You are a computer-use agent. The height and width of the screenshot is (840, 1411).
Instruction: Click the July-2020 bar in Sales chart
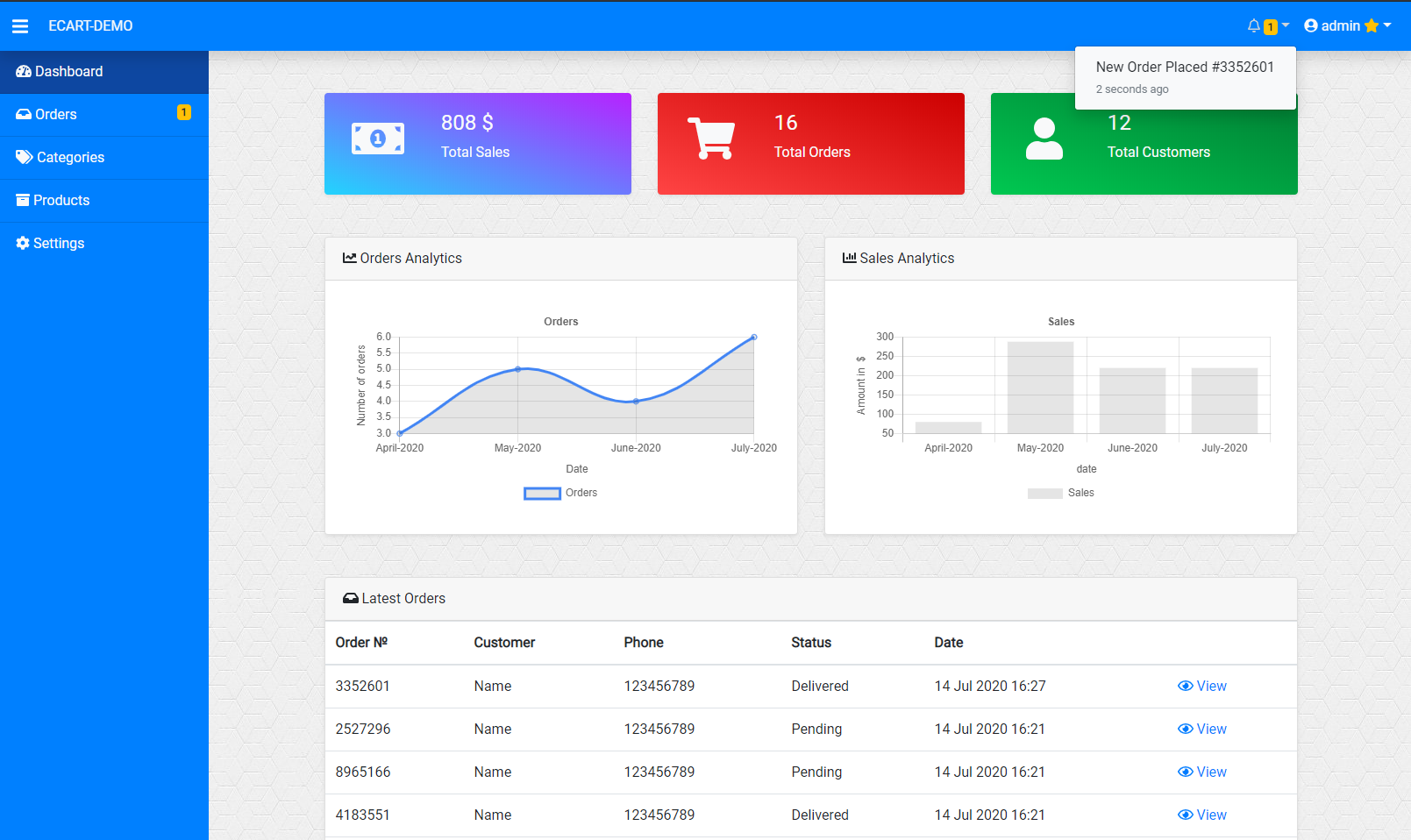coord(1224,401)
